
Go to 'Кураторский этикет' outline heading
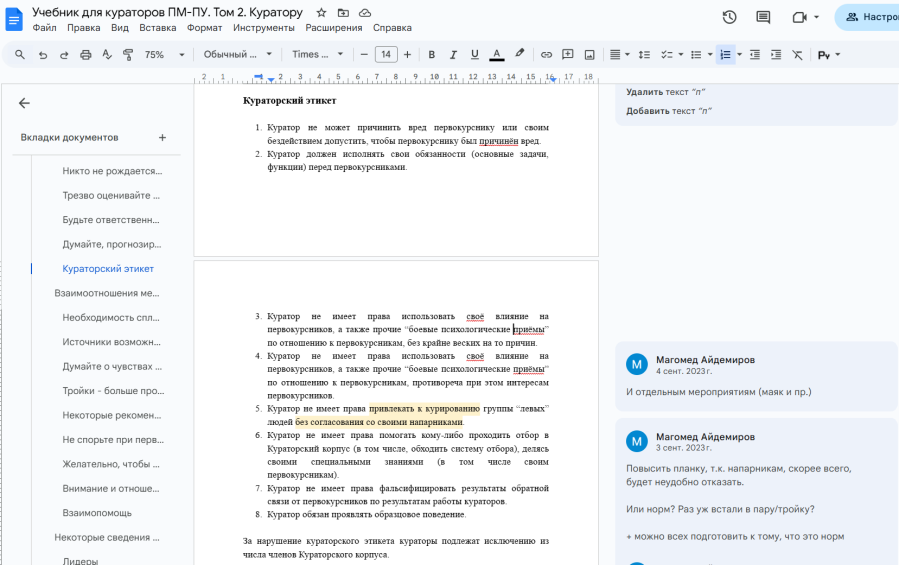coord(108,268)
